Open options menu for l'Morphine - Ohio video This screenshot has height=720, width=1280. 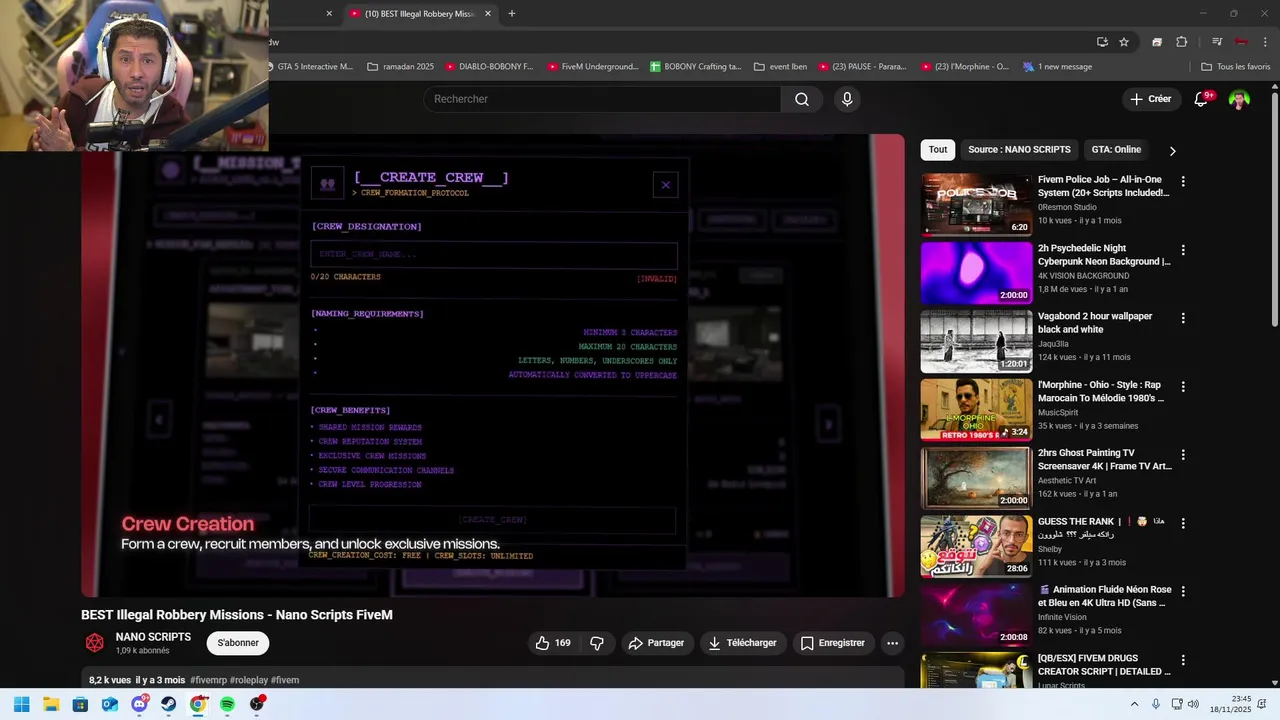pos(1183,386)
